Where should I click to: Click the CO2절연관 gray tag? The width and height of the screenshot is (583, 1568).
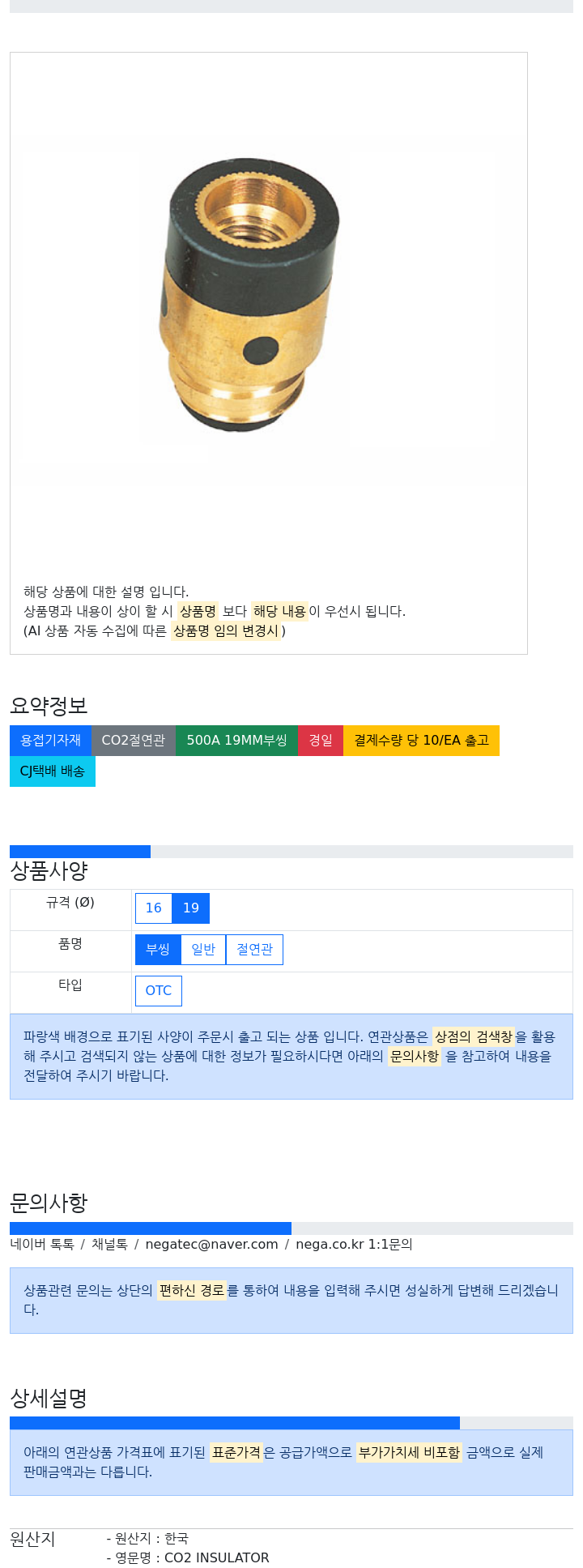coord(134,741)
